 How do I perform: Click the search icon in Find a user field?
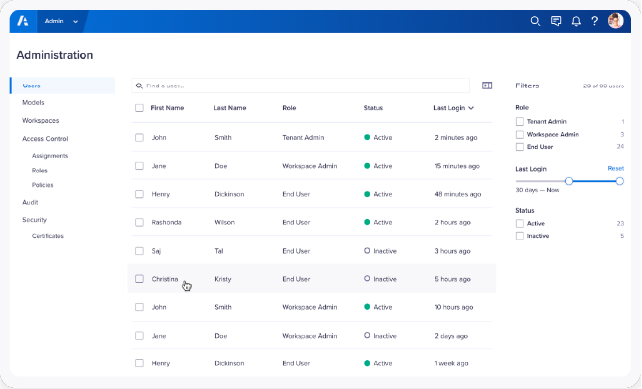[139, 86]
